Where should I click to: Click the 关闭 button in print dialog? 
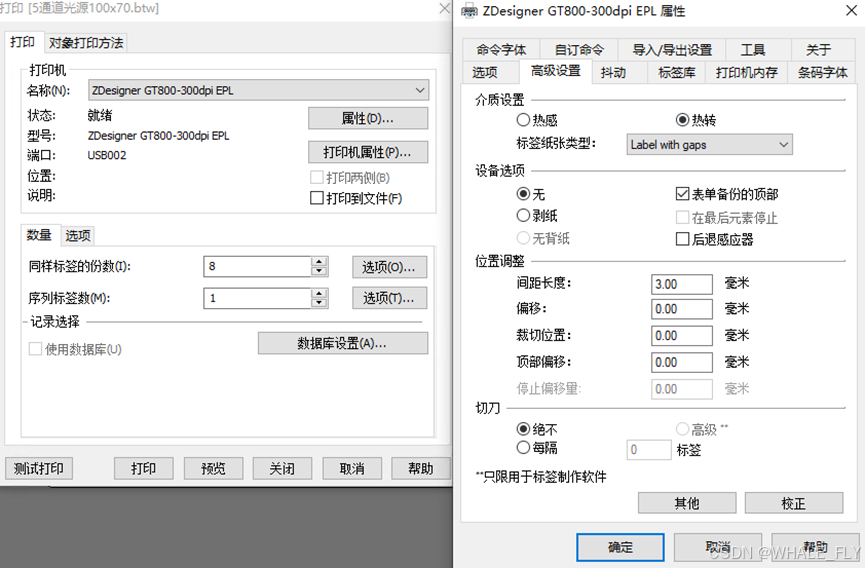point(282,469)
